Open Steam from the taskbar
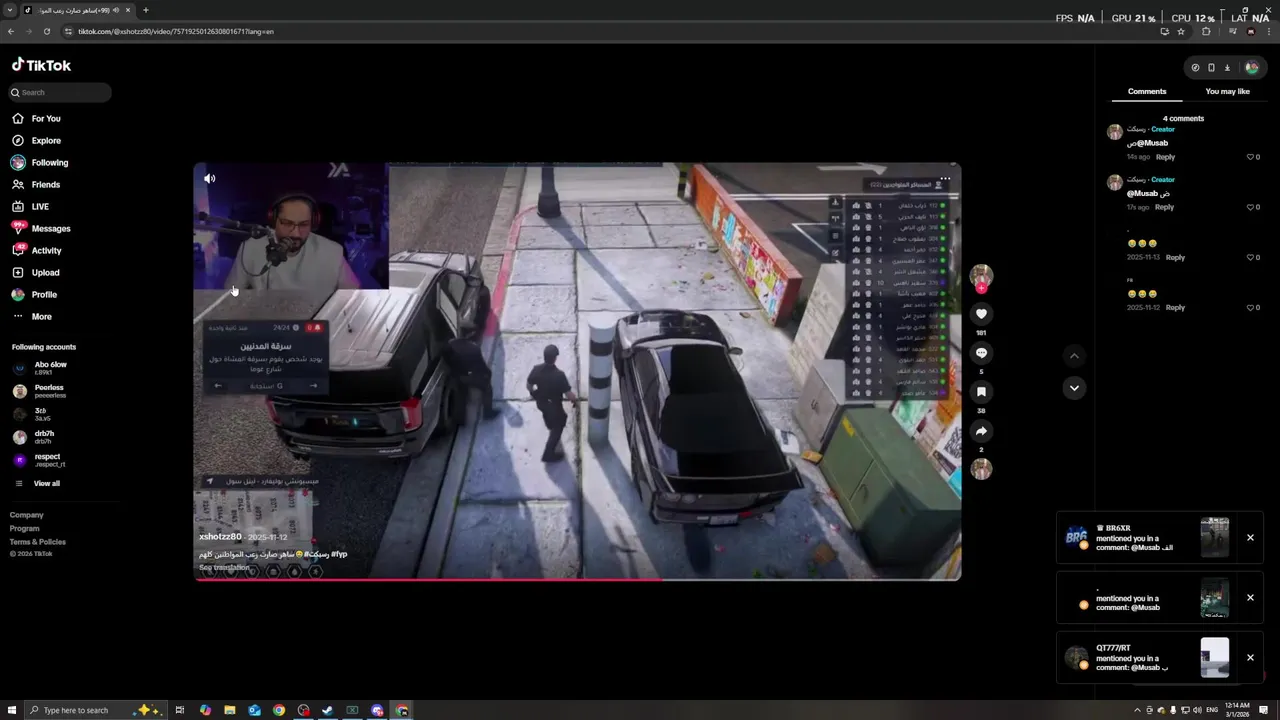 click(328, 710)
